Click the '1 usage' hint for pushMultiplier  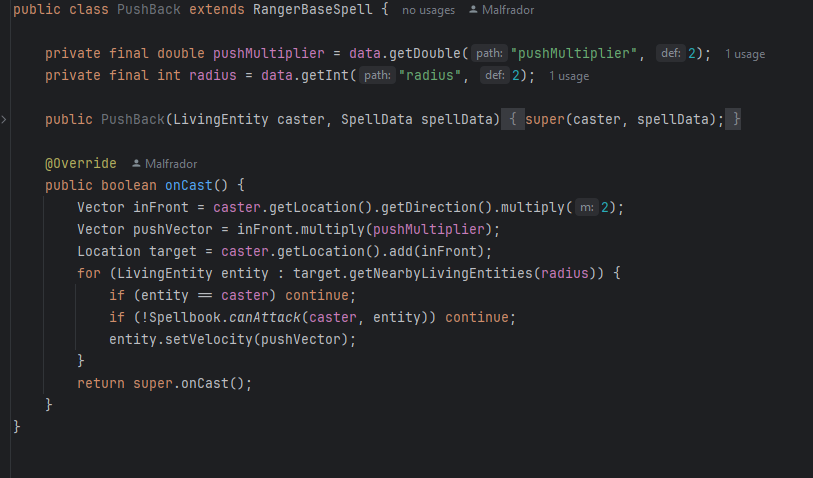pos(745,54)
